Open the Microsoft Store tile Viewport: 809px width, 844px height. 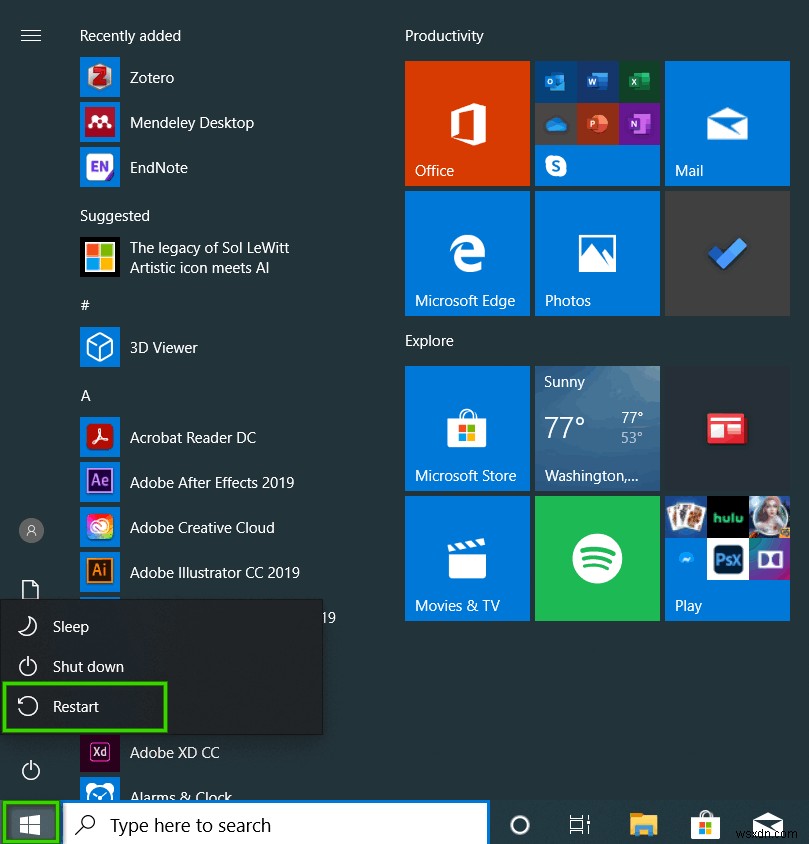coord(466,428)
